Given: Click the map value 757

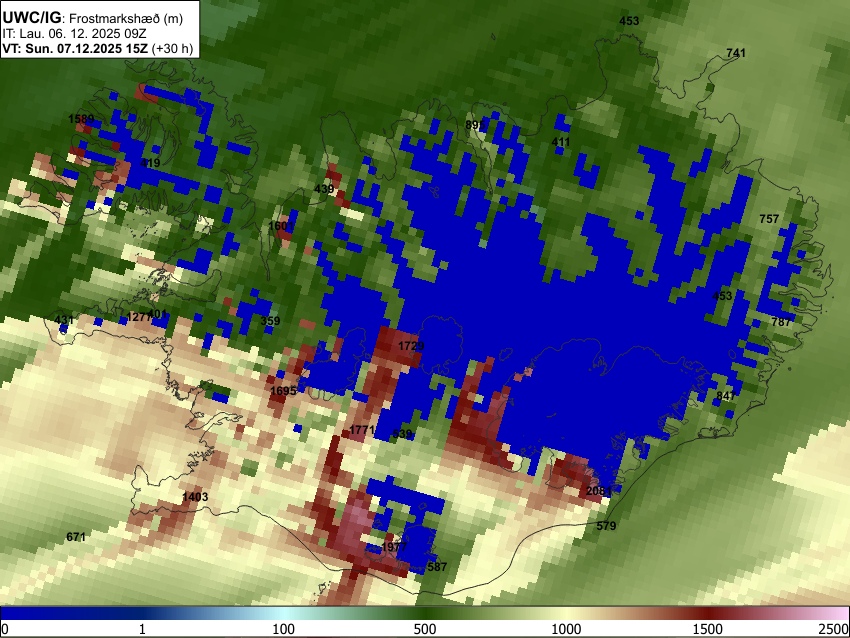Looking at the screenshot, I should click(x=769, y=218).
